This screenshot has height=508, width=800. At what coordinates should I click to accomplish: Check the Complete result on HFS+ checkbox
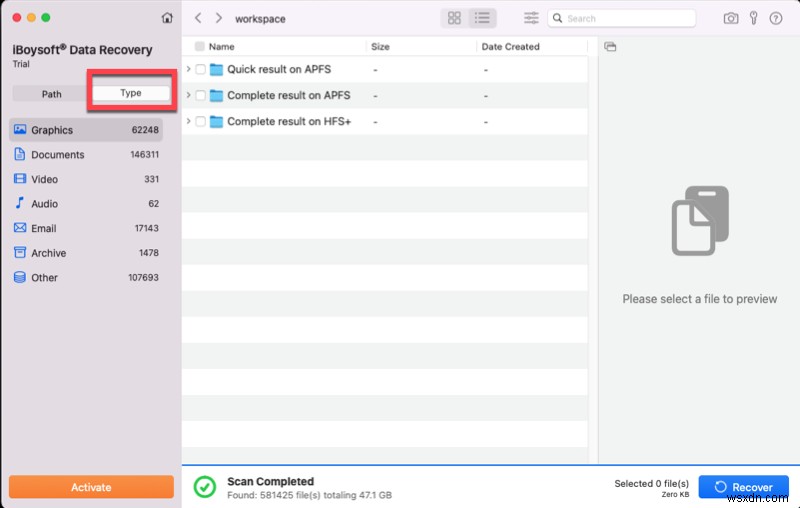[201, 121]
